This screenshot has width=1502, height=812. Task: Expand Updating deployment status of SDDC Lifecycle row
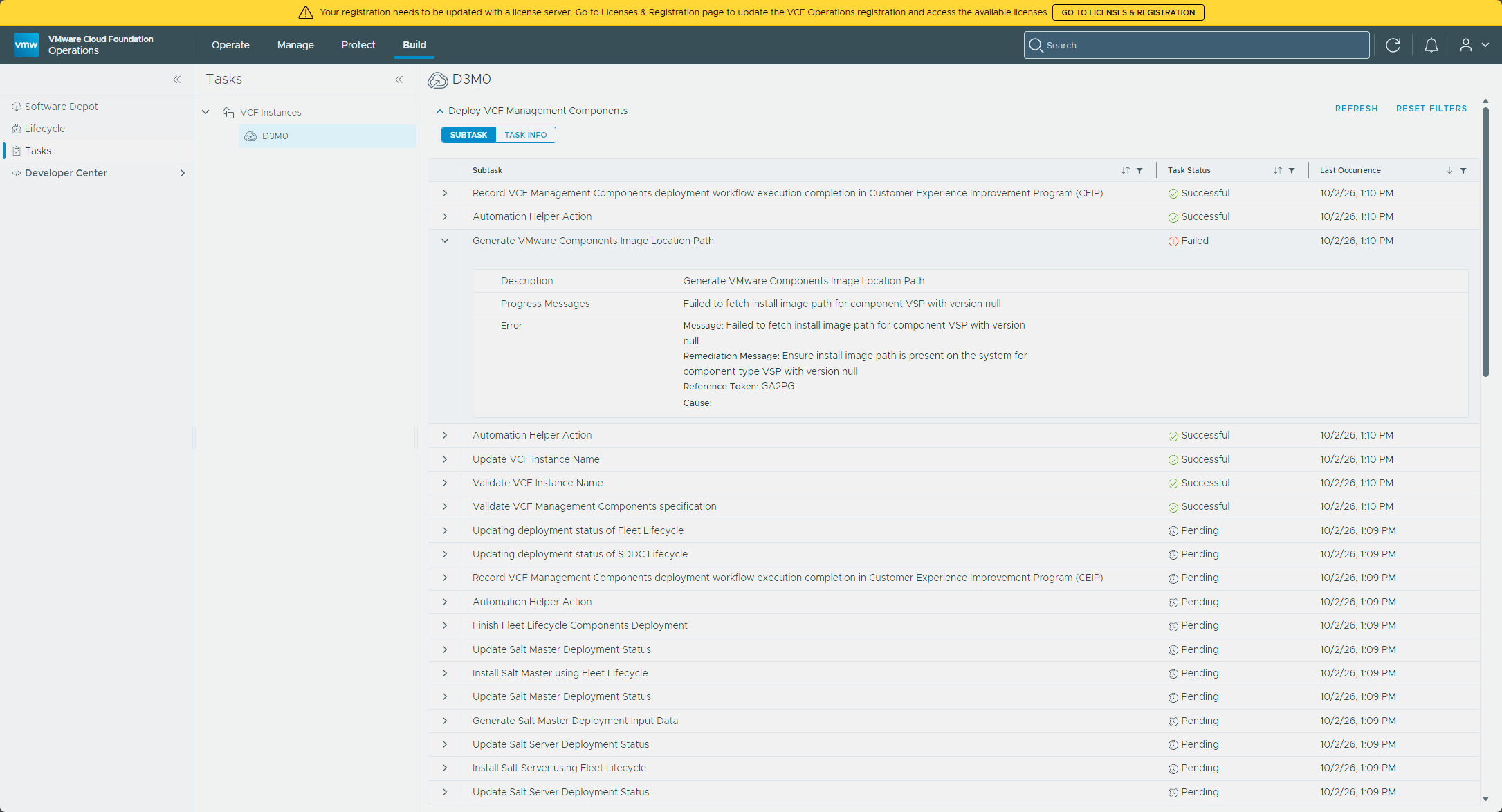pyautogui.click(x=445, y=554)
